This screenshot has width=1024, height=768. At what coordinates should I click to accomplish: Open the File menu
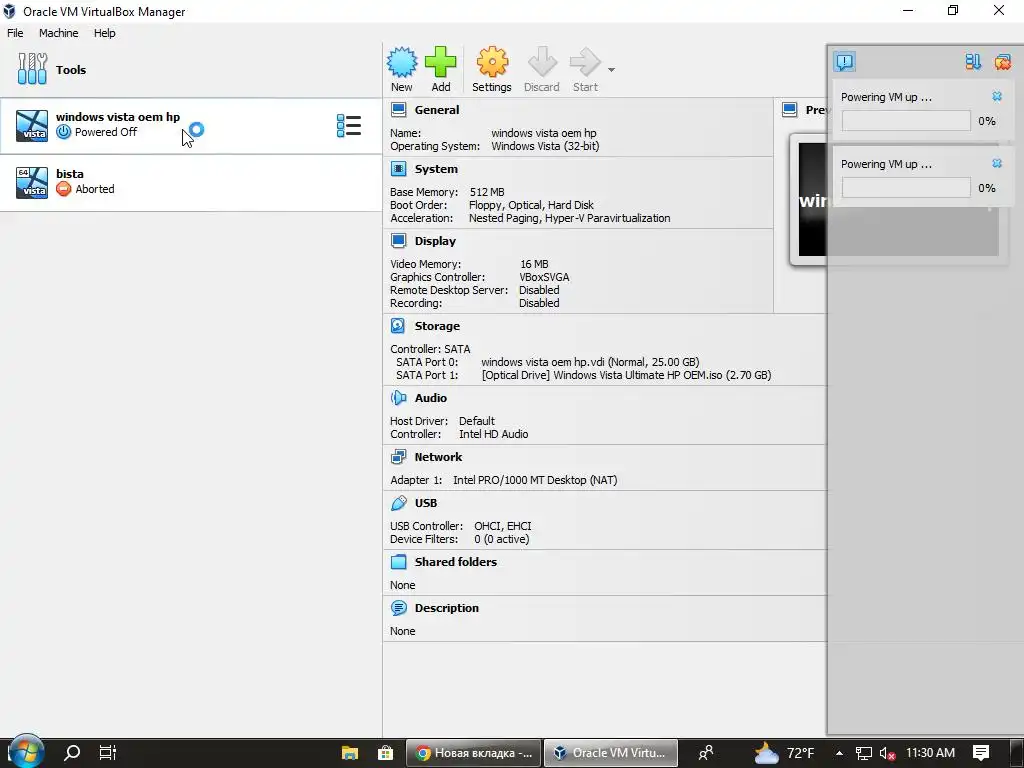(x=15, y=33)
